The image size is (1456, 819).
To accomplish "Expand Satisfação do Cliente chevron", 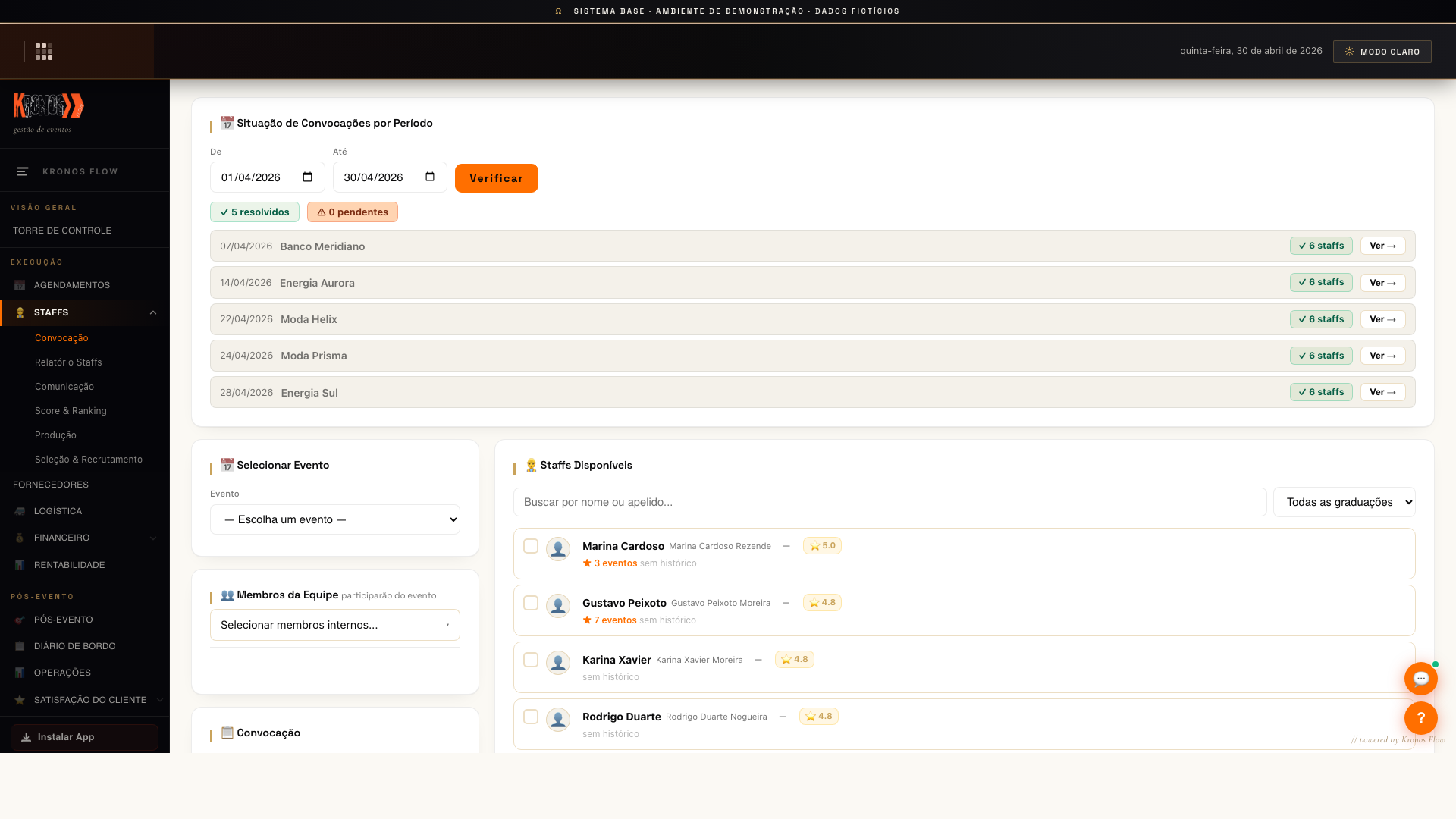I will click(x=159, y=700).
